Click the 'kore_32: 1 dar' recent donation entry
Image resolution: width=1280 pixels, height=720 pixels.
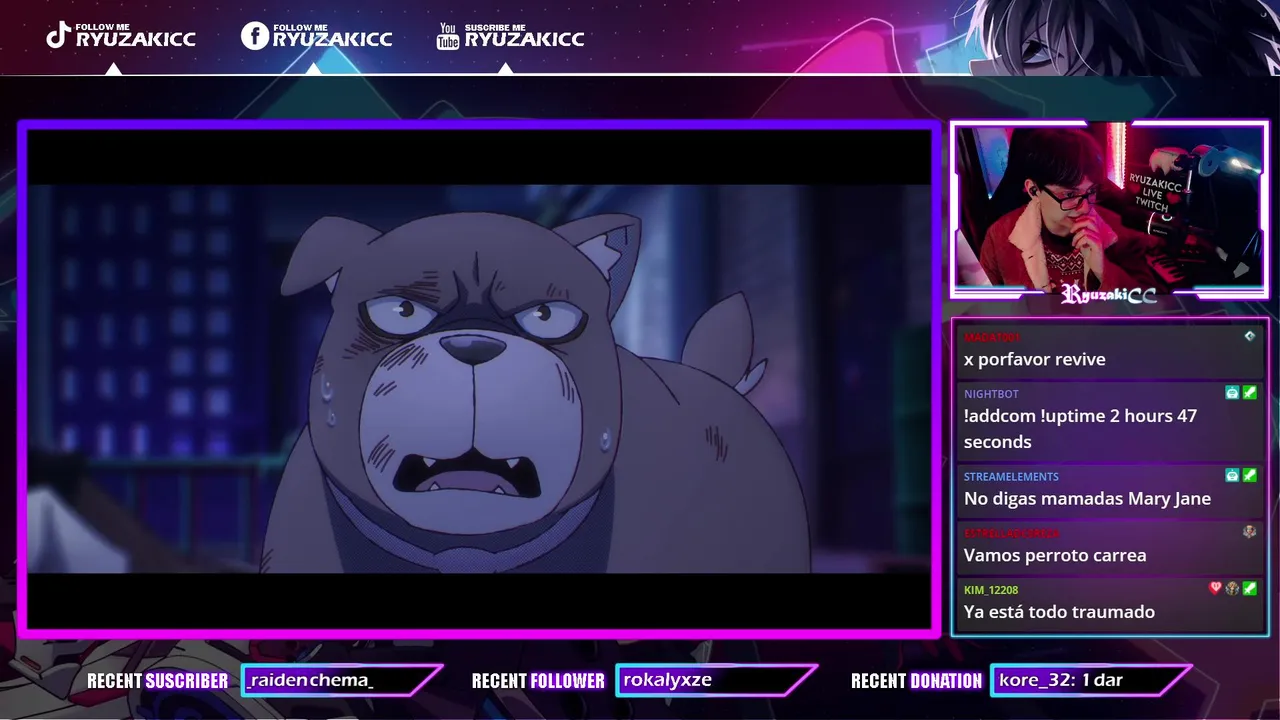coord(1060,680)
